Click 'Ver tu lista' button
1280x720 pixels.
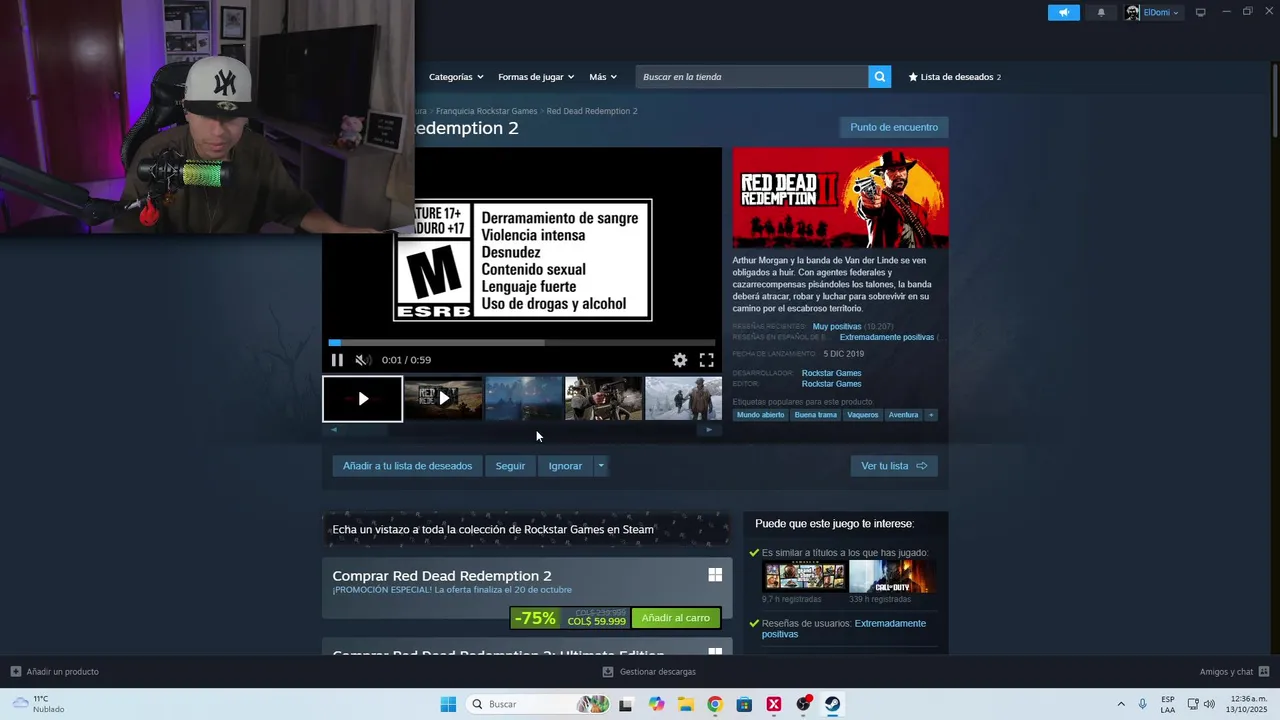click(894, 466)
